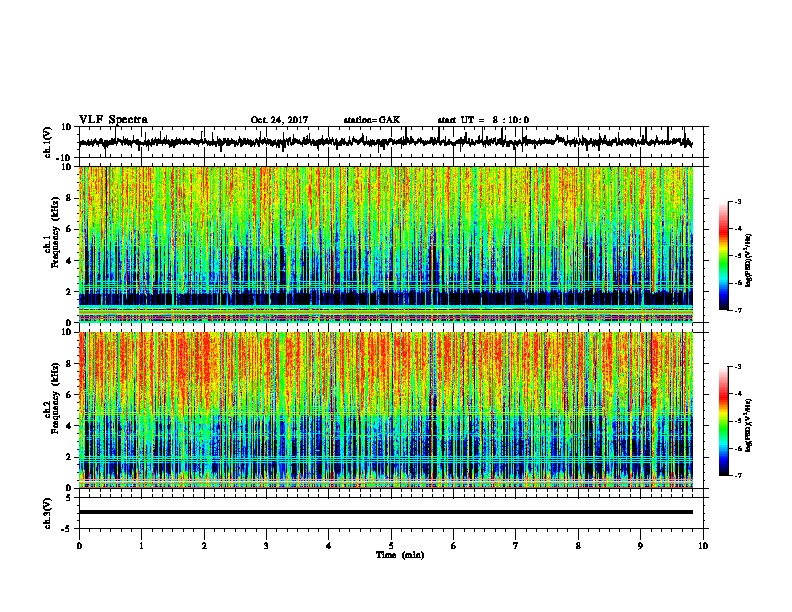Click the ch.1 color bar unit label
The width and height of the screenshot is (792, 612).
pos(749,261)
